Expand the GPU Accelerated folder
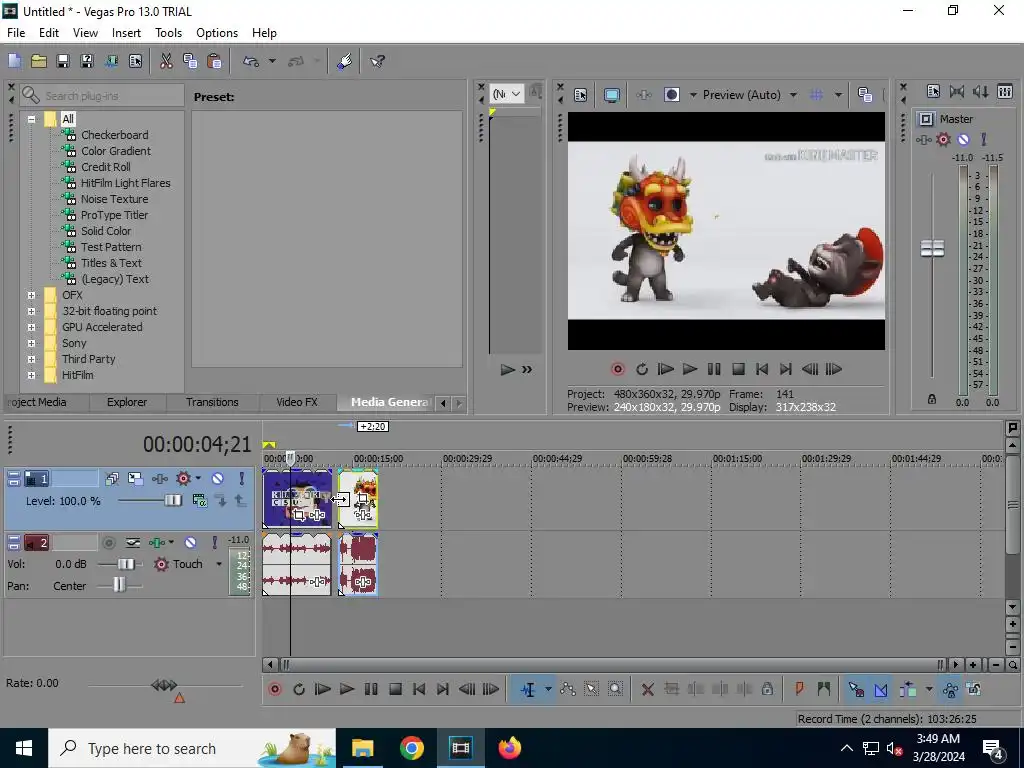1024x768 pixels. (31, 327)
